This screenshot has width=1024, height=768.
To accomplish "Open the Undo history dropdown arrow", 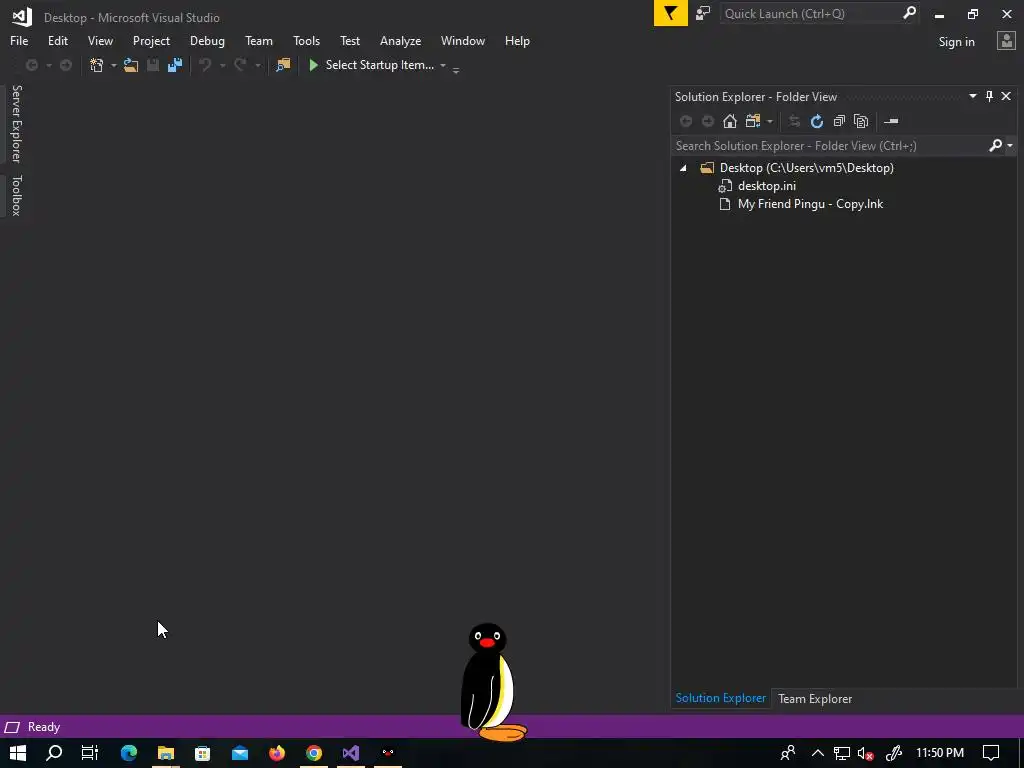I will pyautogui.click(x=222, y=65).
